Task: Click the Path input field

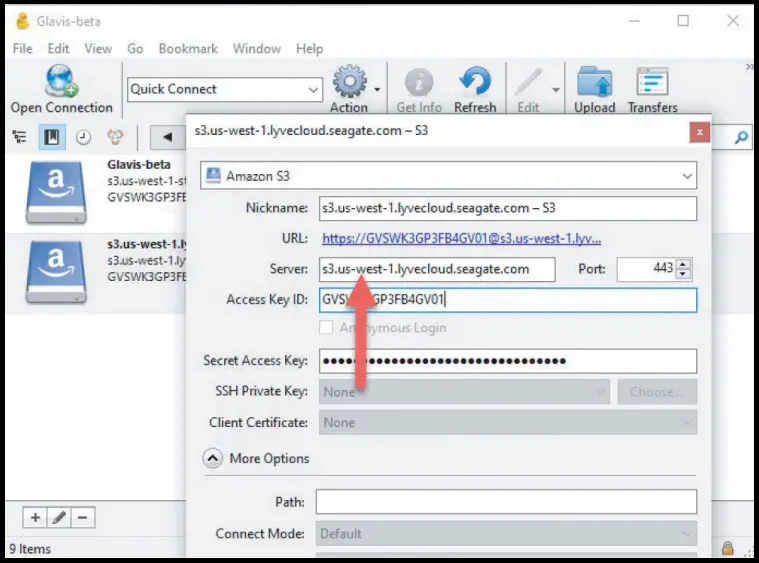Action: [x=506, y=502]
